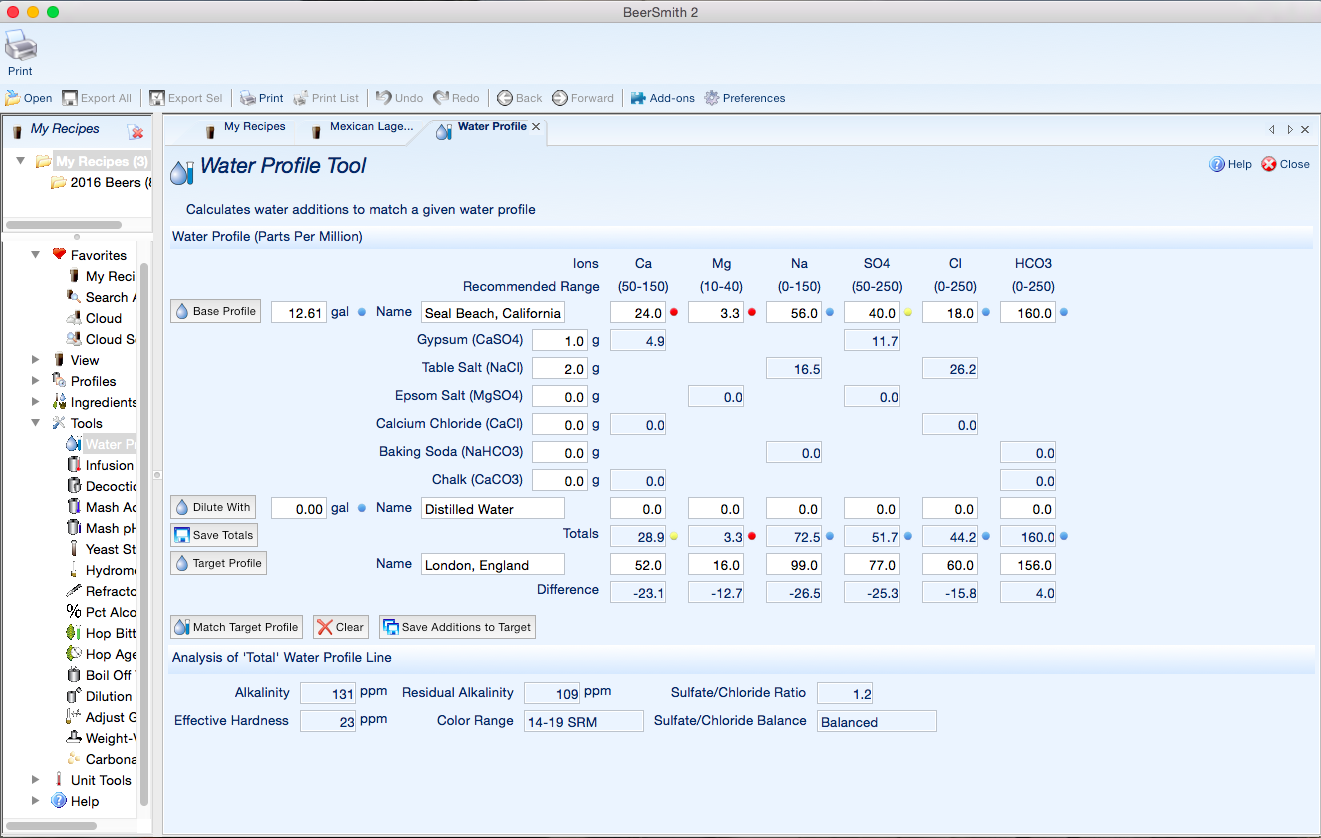Click the Clear button
Image resolution: width=1321 pixels, height=838 pixels.
click(341, 627)
